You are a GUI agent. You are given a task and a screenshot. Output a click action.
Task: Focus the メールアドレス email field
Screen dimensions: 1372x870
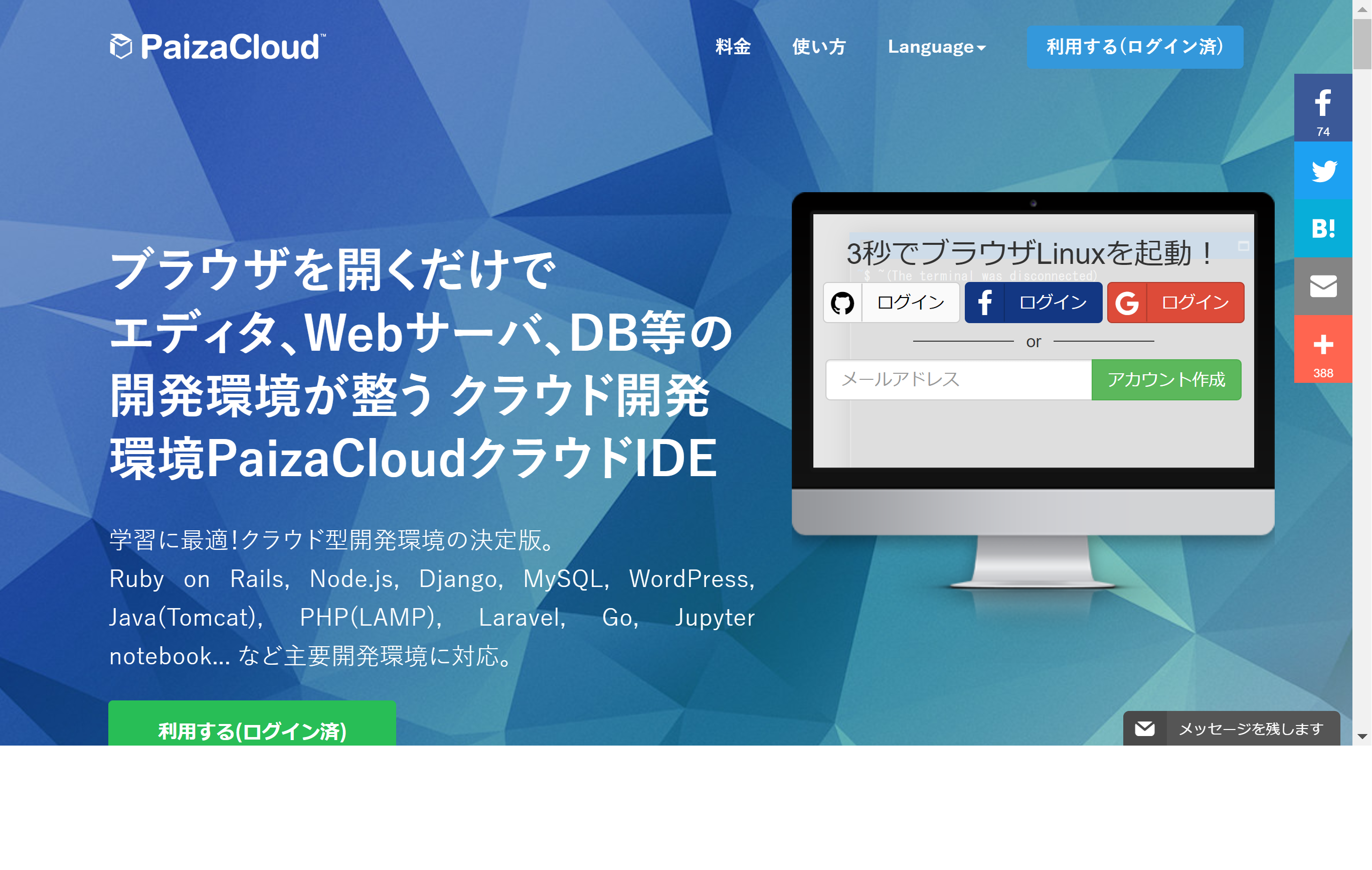[958, 380]
